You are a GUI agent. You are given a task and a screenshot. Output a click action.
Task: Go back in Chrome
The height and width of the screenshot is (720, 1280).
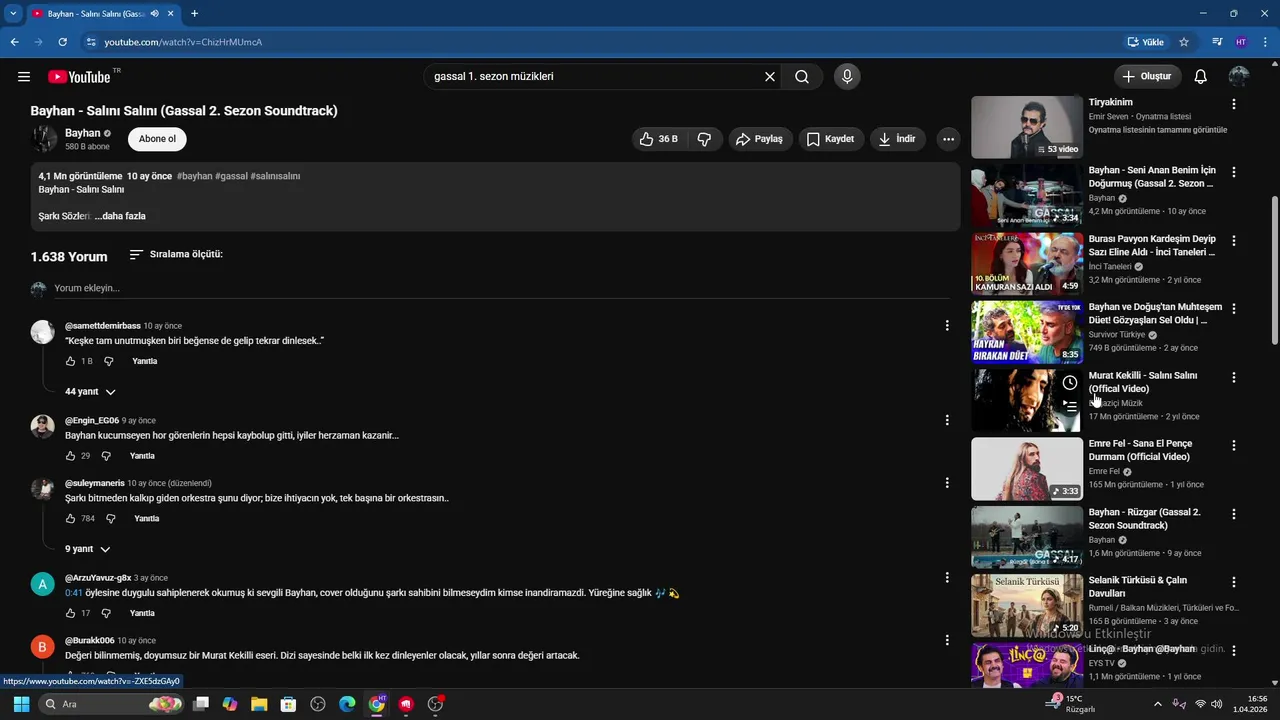pyautogui.click(x=14, y=42)
